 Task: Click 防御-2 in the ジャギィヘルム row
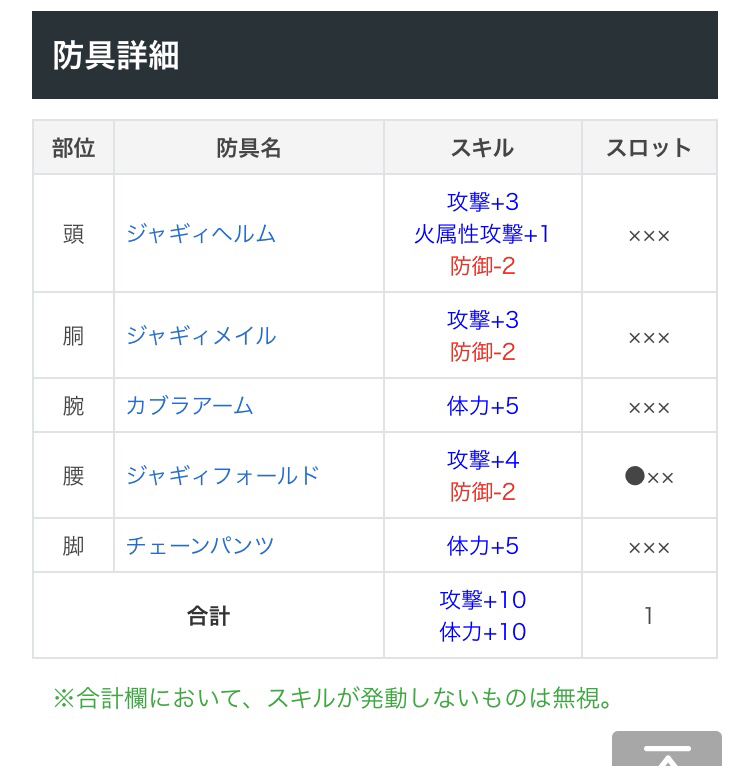483,266
